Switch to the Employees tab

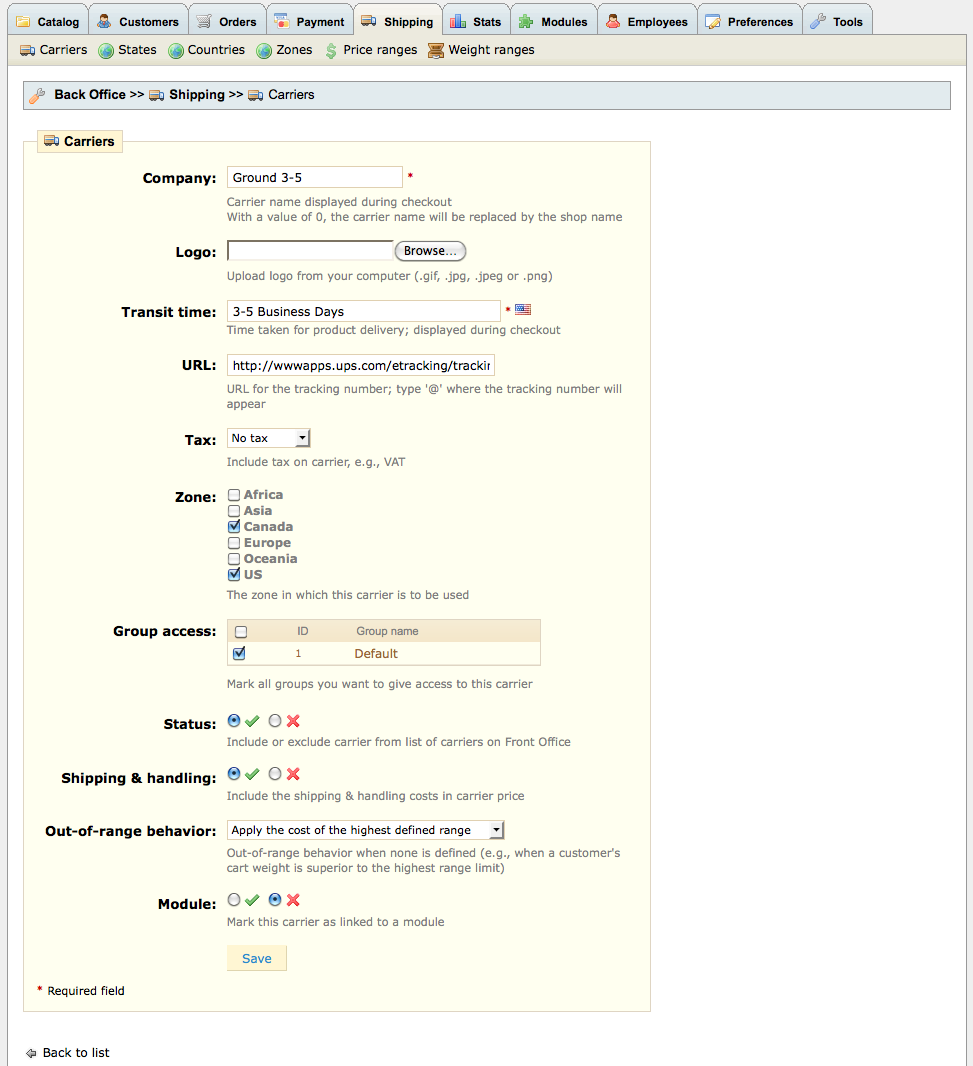click(647, 19)
